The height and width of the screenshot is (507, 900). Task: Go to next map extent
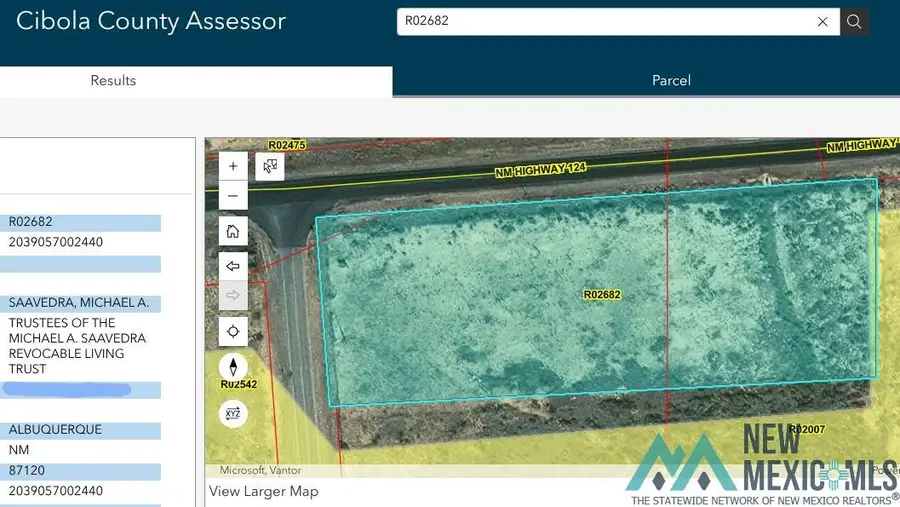coord(233,296)
